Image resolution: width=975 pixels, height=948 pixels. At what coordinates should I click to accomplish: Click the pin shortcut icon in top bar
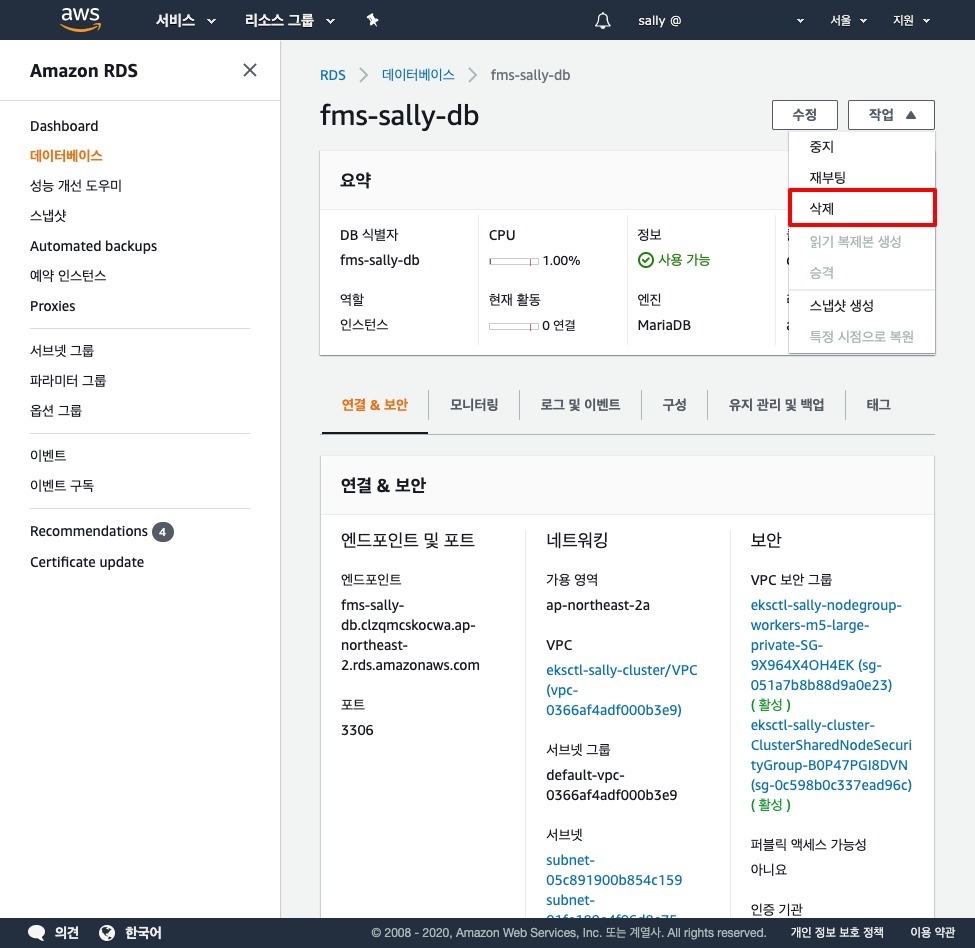coord(372,20)
